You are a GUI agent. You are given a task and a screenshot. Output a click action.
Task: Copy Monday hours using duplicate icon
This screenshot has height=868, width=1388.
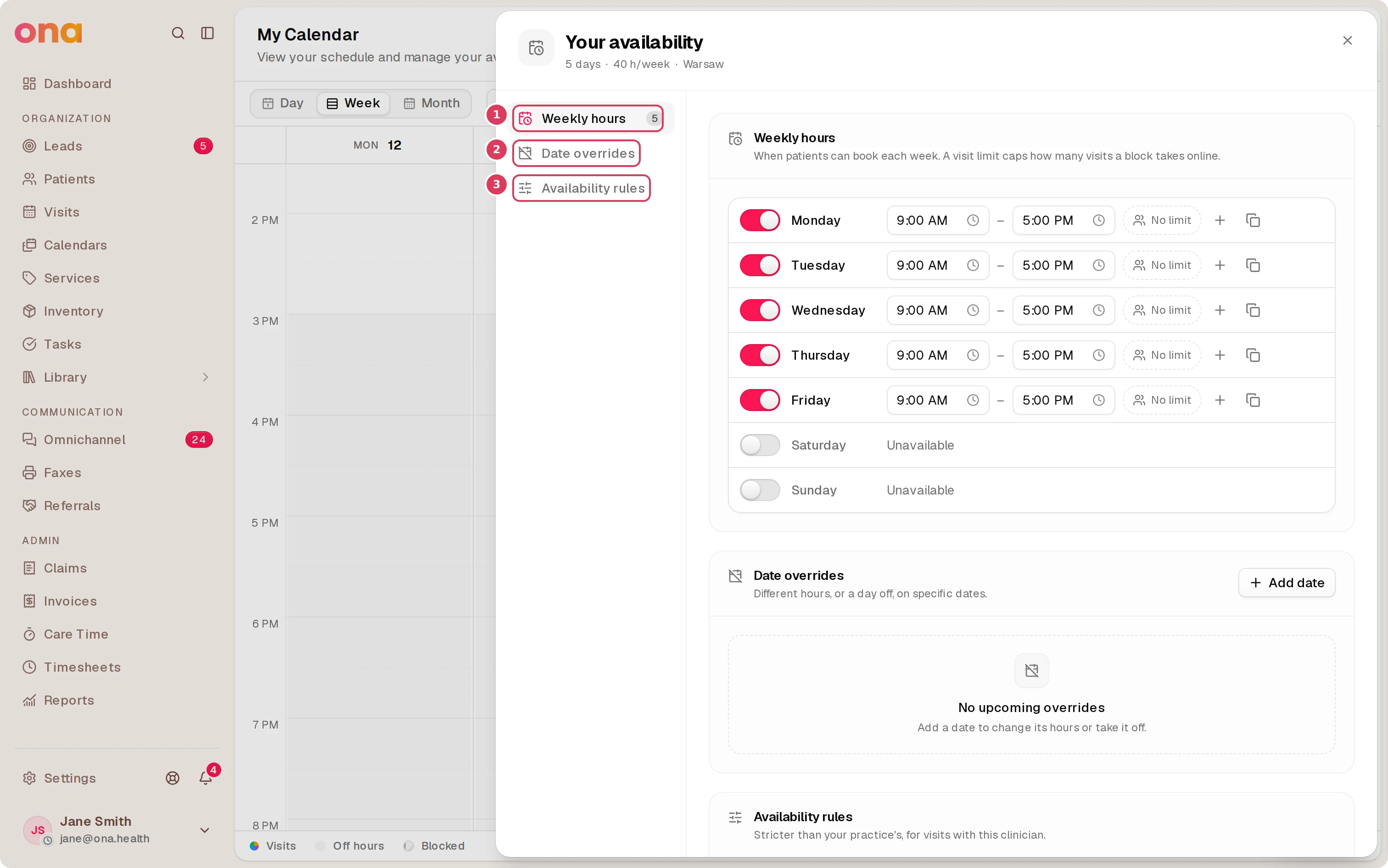pos(1253,221)
